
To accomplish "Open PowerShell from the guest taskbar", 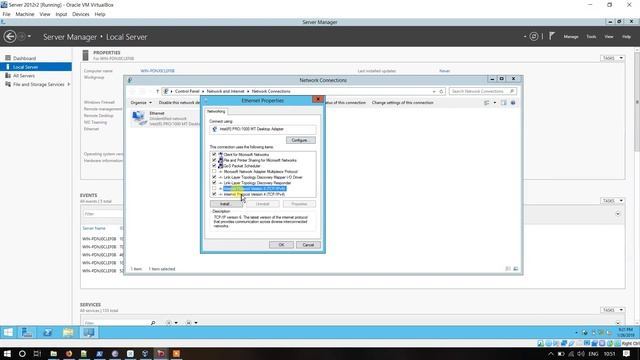I will pyautogui.click(x=47, y=332).
